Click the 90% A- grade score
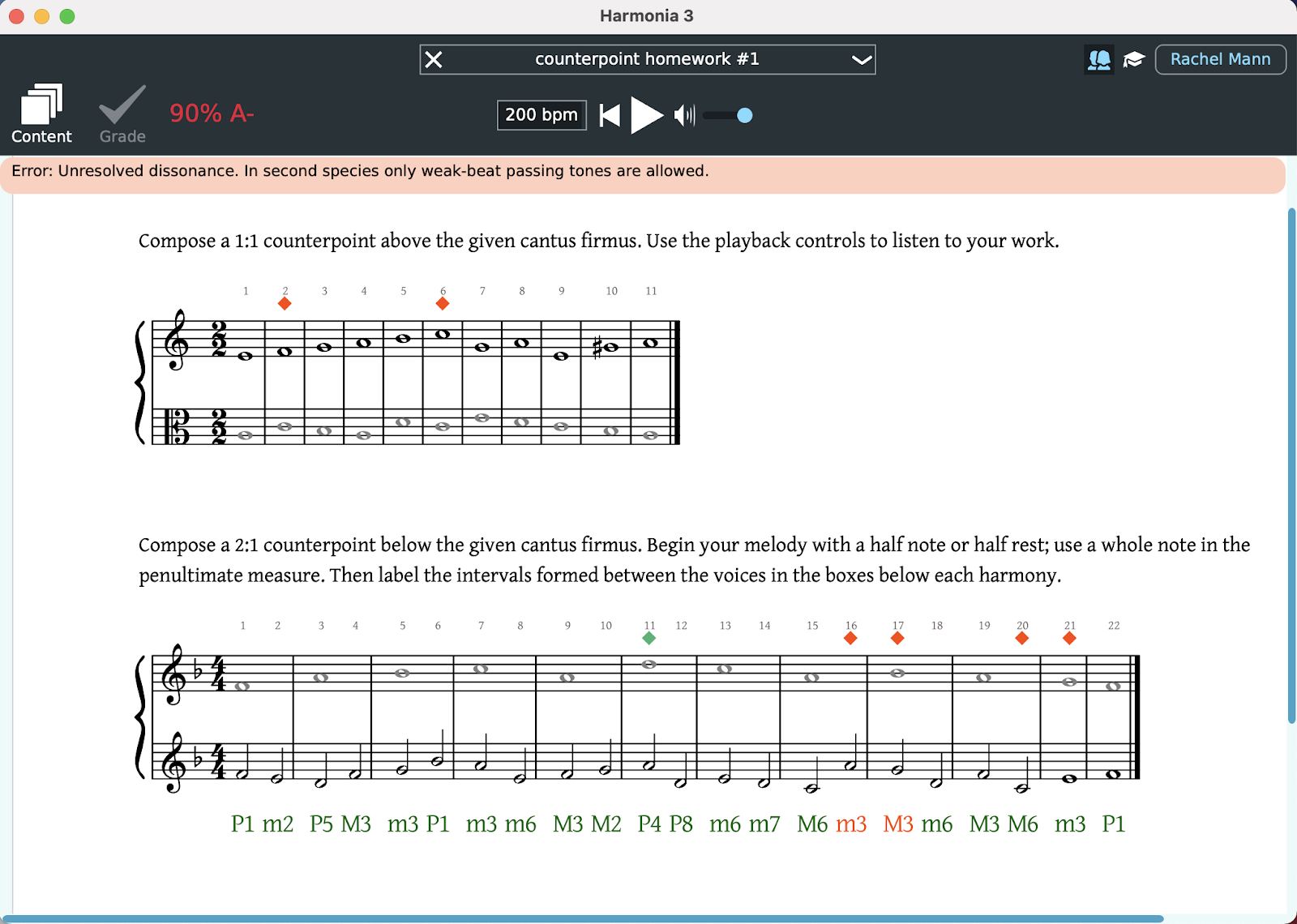Image resolution: width=1297 pixels, height=924 pixels. tap(212, 113)
